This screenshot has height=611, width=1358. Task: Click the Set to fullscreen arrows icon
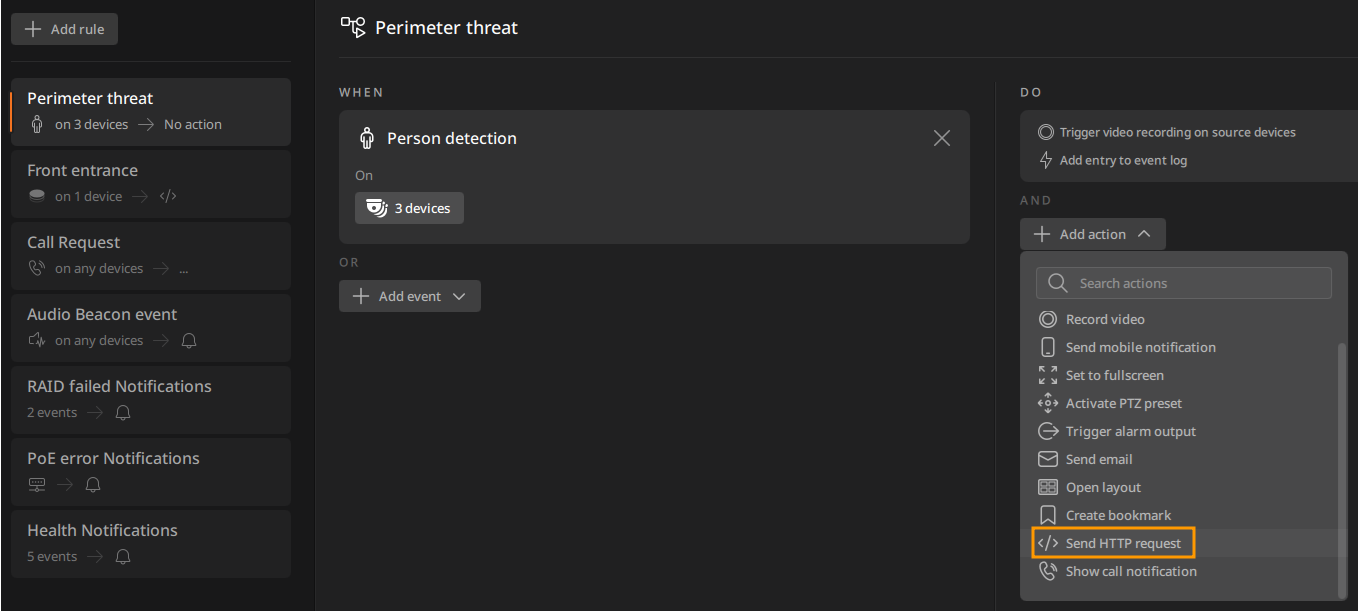(1048, 375)
